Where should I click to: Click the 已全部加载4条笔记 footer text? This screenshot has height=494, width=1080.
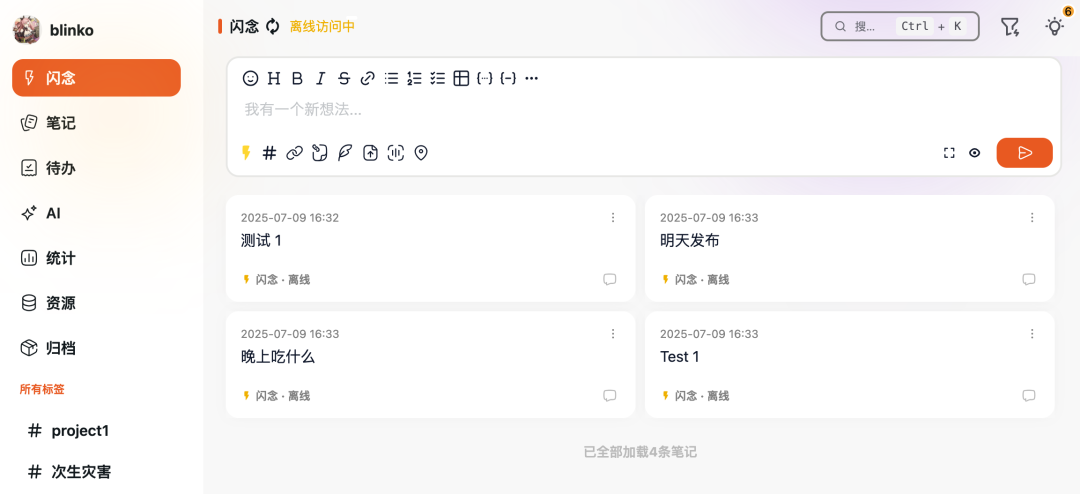640,453
